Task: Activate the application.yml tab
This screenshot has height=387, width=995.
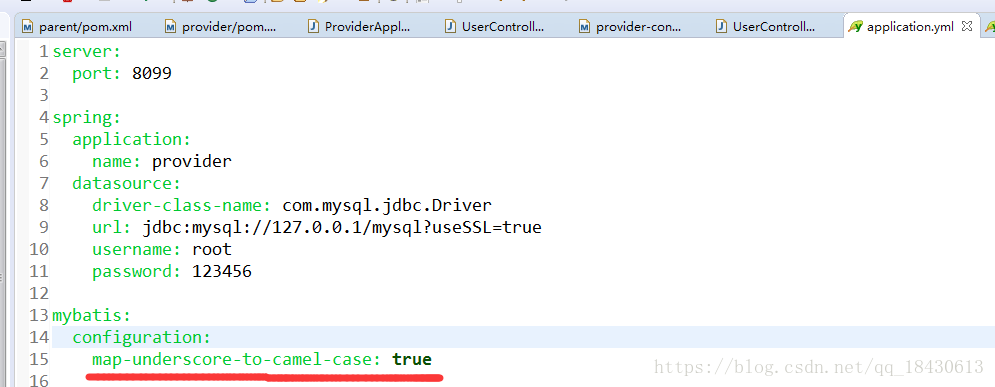Action: click(x=910, y=27)
